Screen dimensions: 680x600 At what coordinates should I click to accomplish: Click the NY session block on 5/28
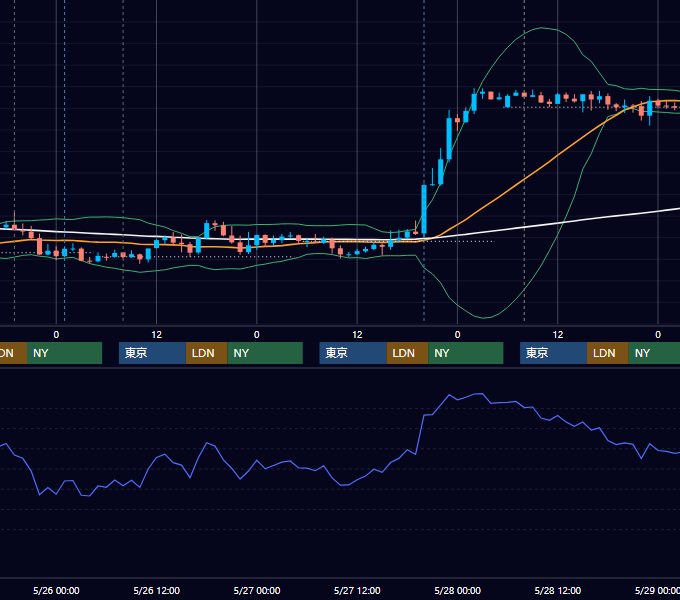point(654,353)
